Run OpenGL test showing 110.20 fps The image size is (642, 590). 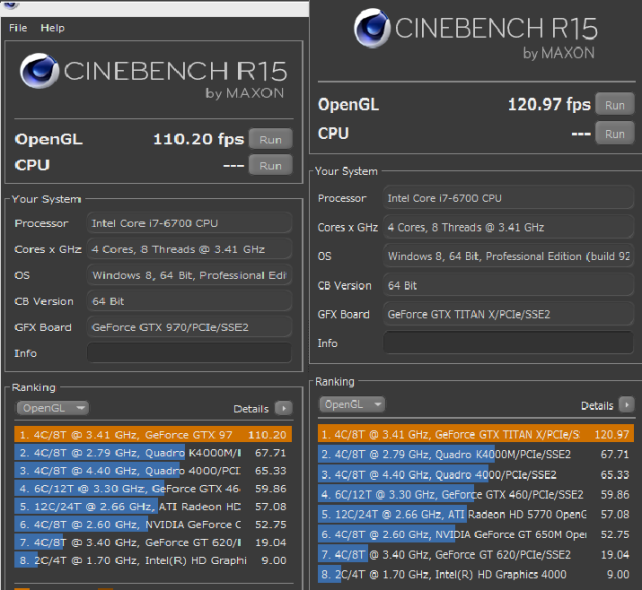[270, 140]
